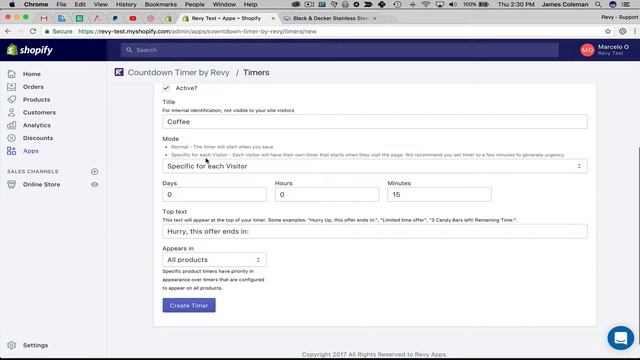This screenshot has height=360, width=640.
Task: Click the Wi-Fi menu bar icon
Action: pyautogui.click(x=426, y=4)
